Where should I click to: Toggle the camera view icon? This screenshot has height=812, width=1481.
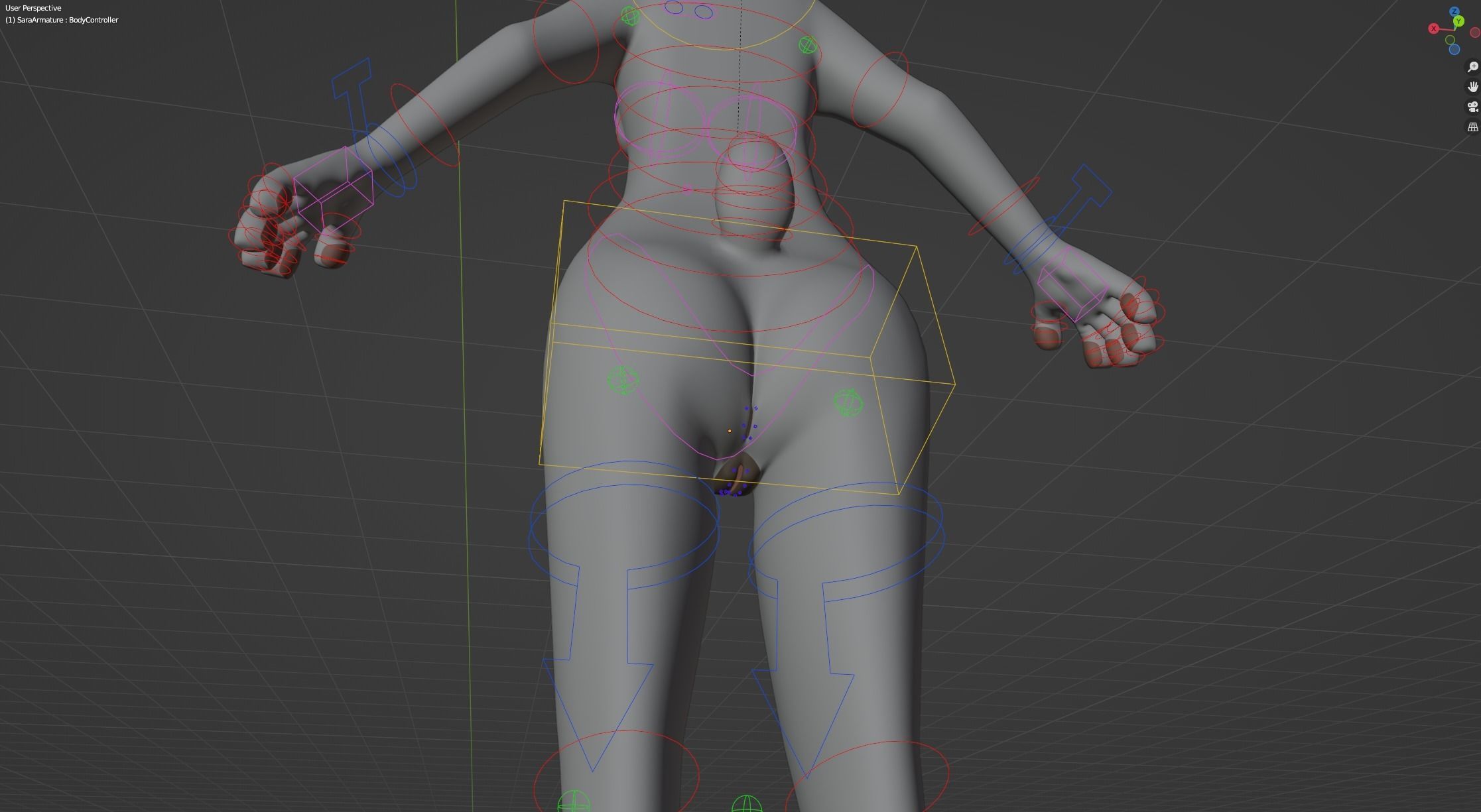click(x=1472, y=107)
